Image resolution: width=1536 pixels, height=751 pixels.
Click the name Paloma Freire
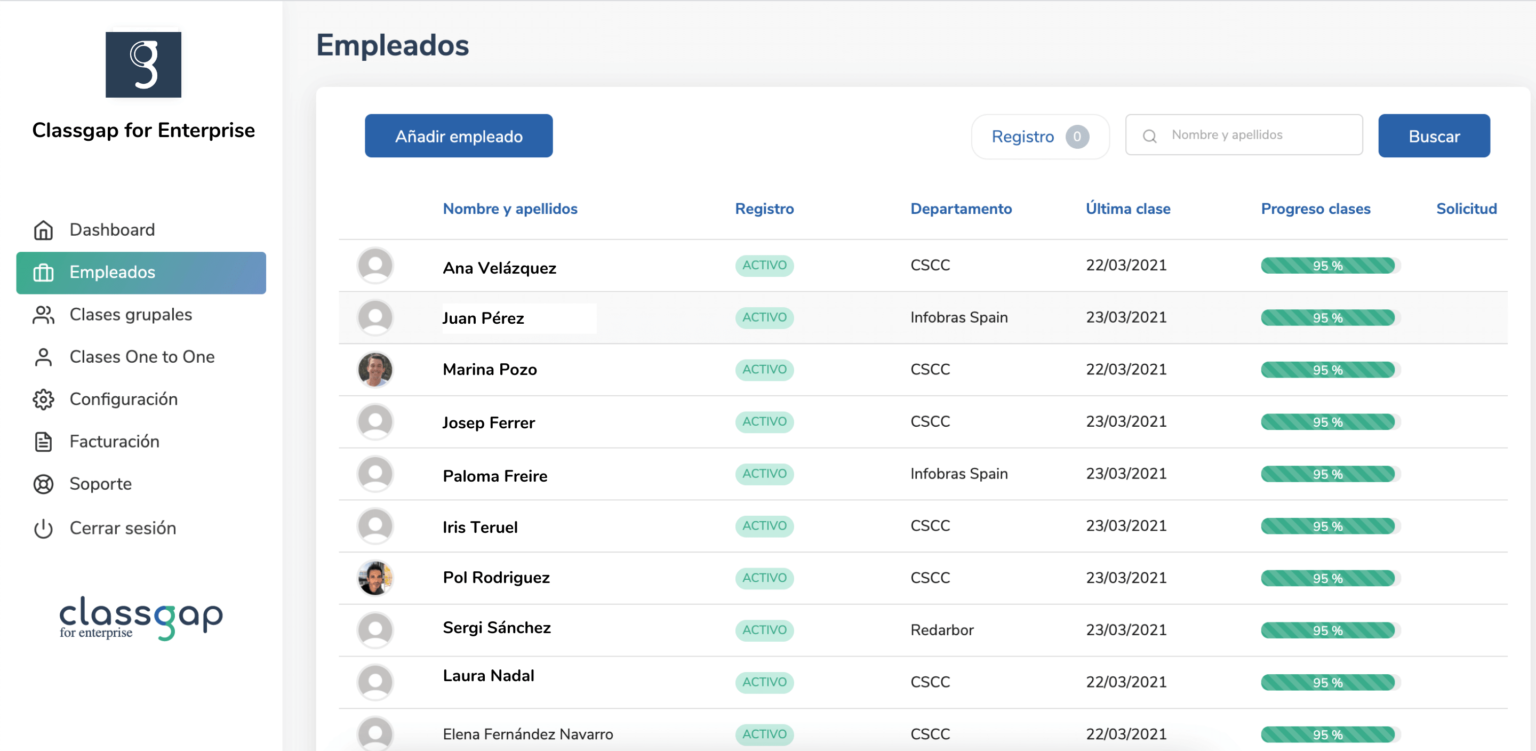pyautogui.click(x=495, y=476)
